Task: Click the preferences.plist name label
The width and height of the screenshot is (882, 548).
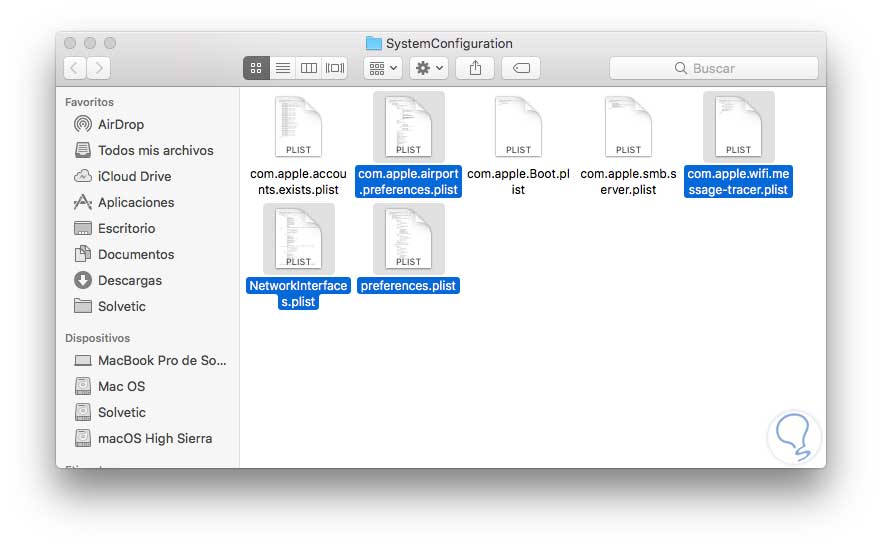Action: tap(408, 286)
